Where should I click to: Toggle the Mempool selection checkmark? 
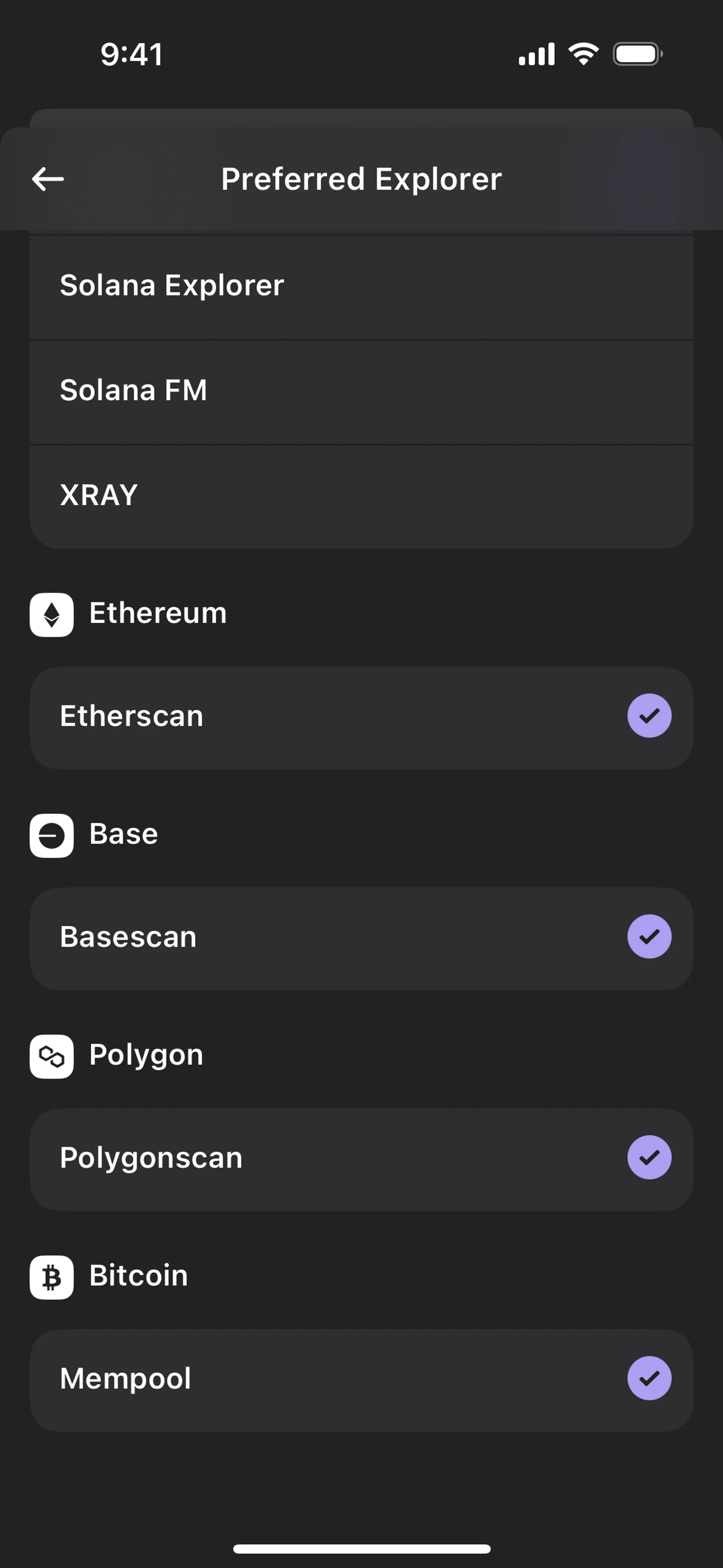649,1379
